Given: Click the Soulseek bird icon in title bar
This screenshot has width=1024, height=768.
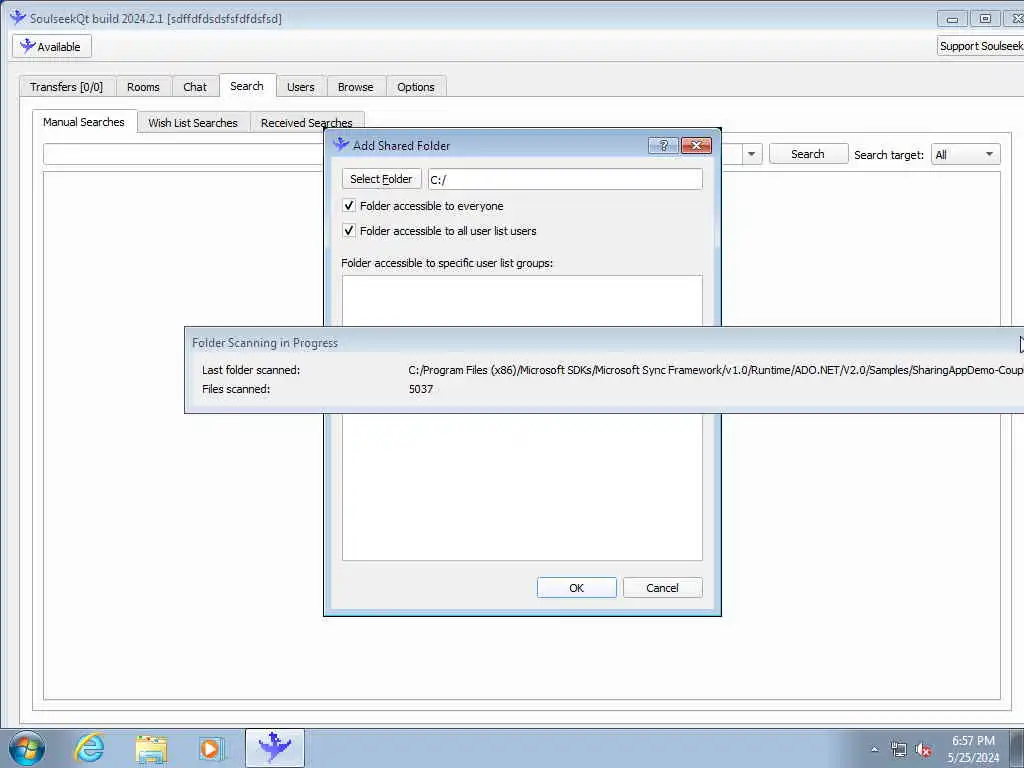Looking at the screenshot, I should pyautogui.click(x=18, y=18).
